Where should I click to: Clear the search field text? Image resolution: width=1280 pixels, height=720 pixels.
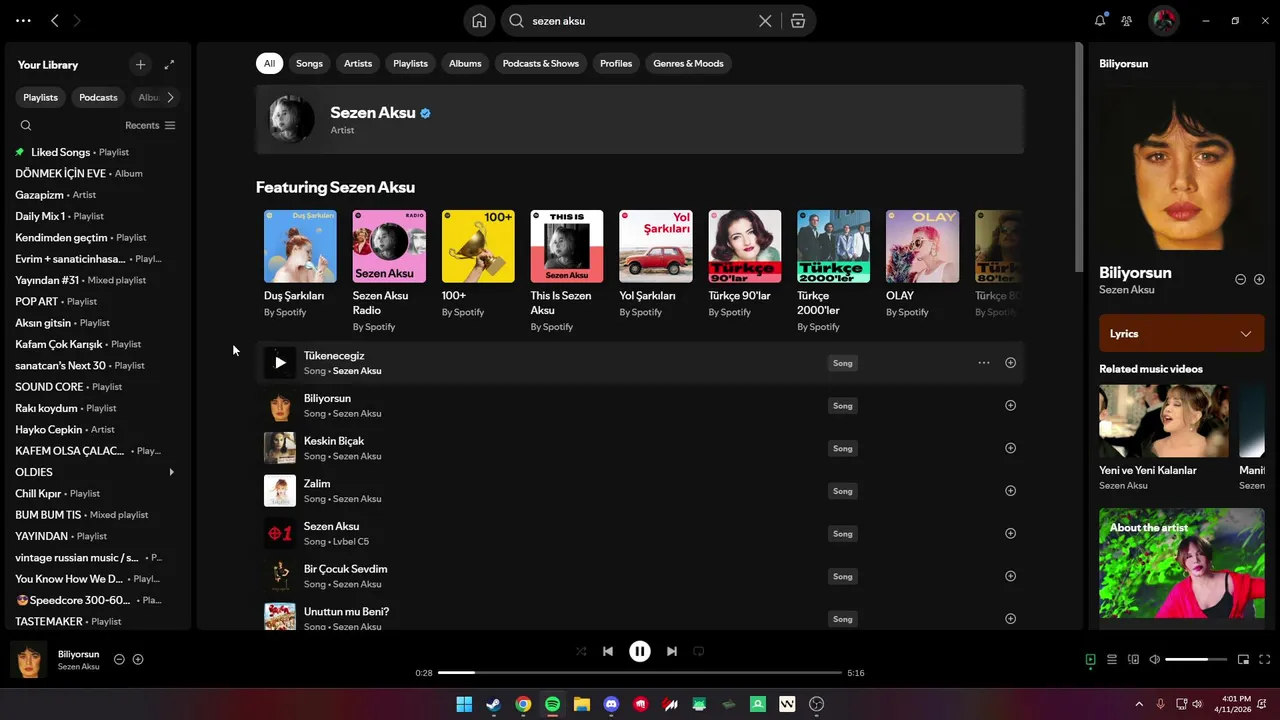click(x=765, y=20)
